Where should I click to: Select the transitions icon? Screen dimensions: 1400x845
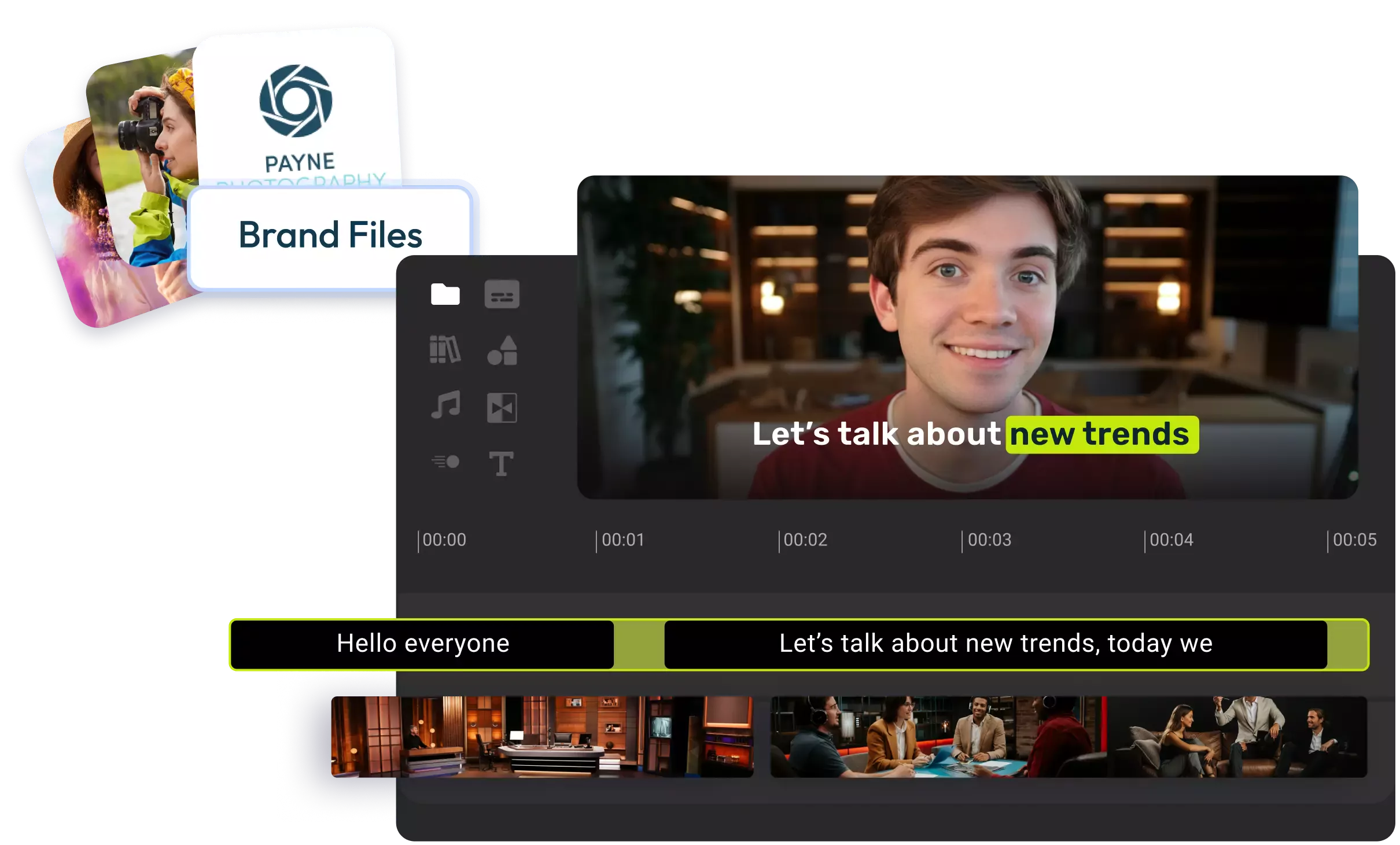click(x=502, y=408)
